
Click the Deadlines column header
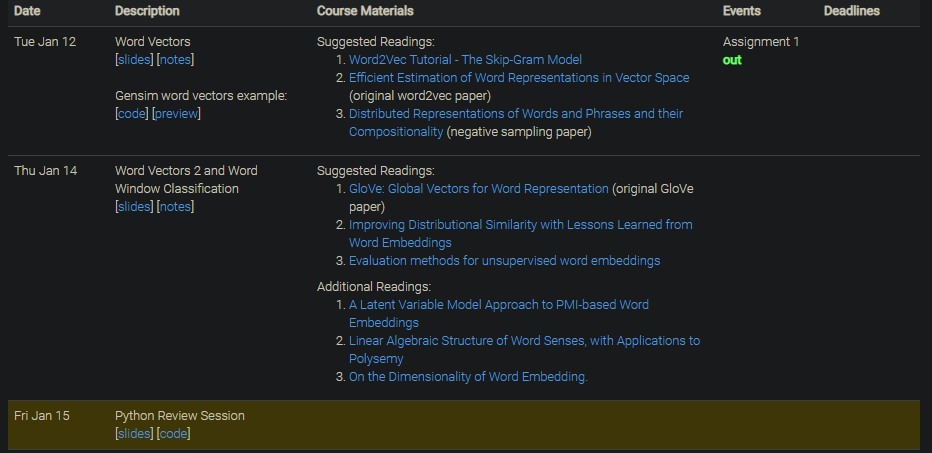click(851, 11)
